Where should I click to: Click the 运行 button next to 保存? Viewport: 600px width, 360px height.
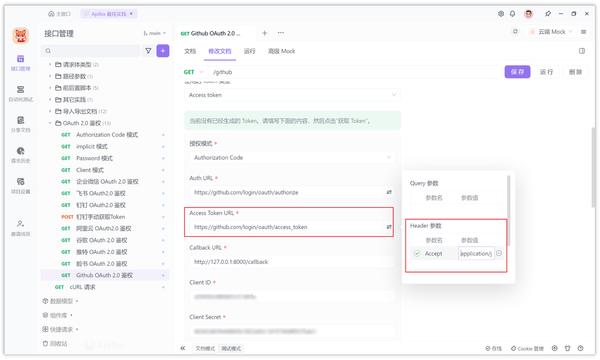coord(546,72)
